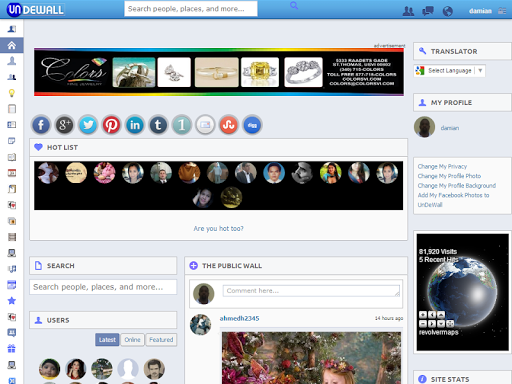This screenshot has height=384, width=512.
Task: Switch to the Online users tab
Action: tap(132, 340)
